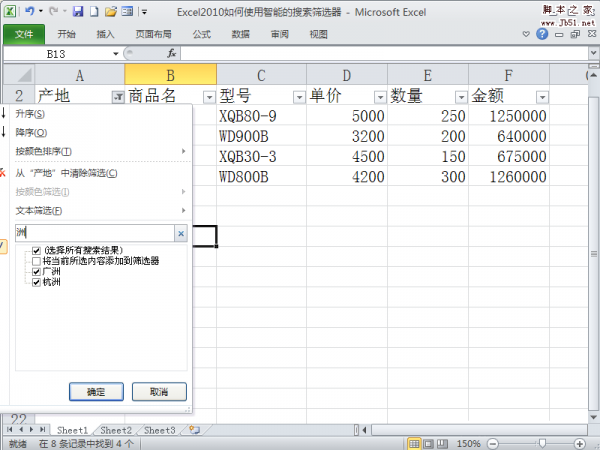Click the 取消 button
Viewport: 600px width, 450px height.
[x=159, y=391]
